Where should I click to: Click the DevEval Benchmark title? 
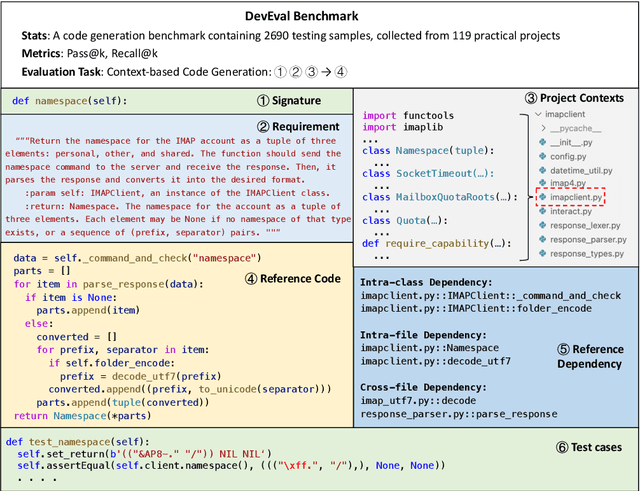tap(319, 17)
